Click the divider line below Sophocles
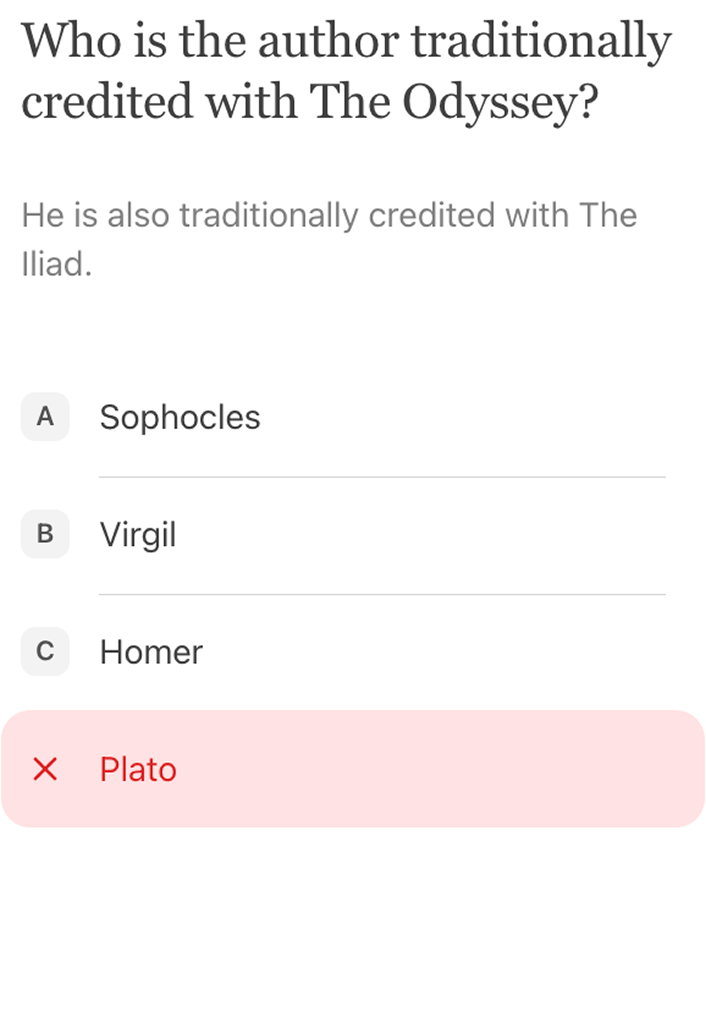 click(x=382, y=477)
